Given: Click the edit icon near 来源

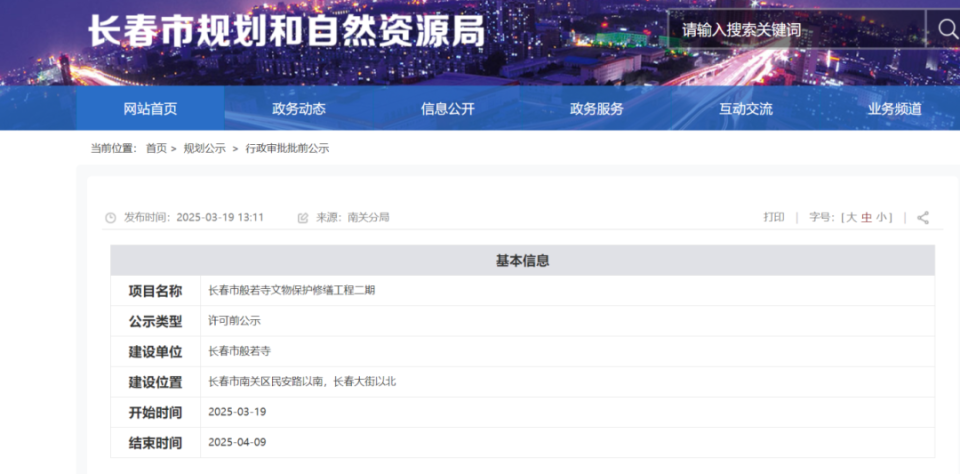Looking at the screenshot, I should point(302,218).
